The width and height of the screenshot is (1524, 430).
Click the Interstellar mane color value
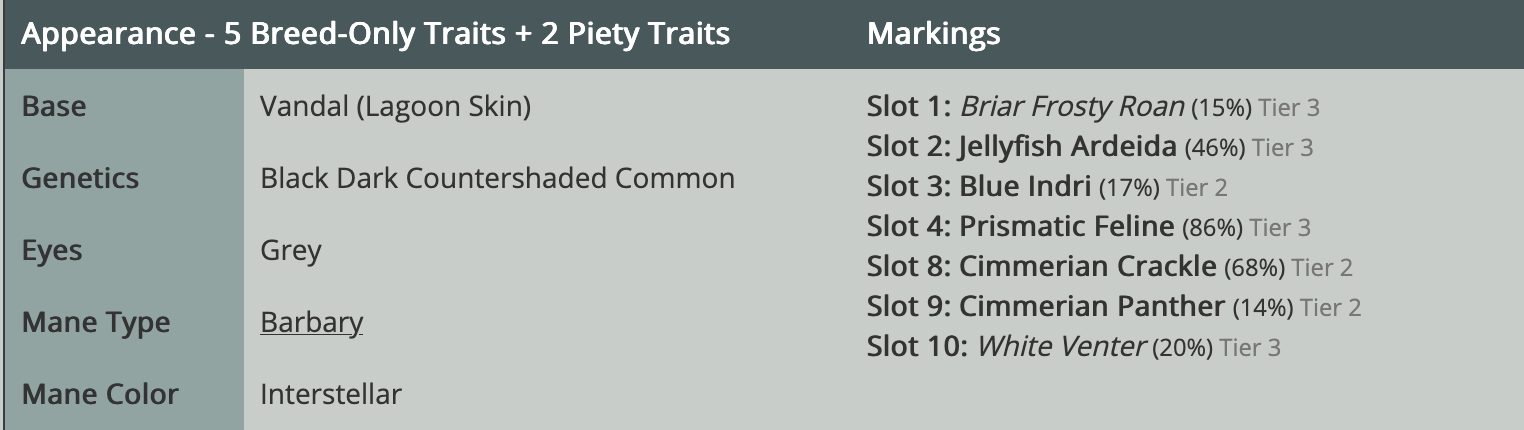pos(331,395)
